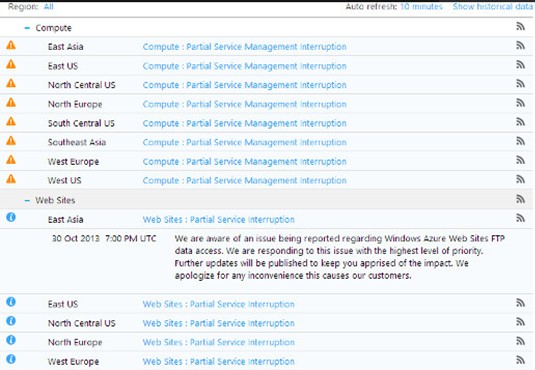
Task: Open RSS feed for Compute North Central US
Action: click(x=520, y=84)
